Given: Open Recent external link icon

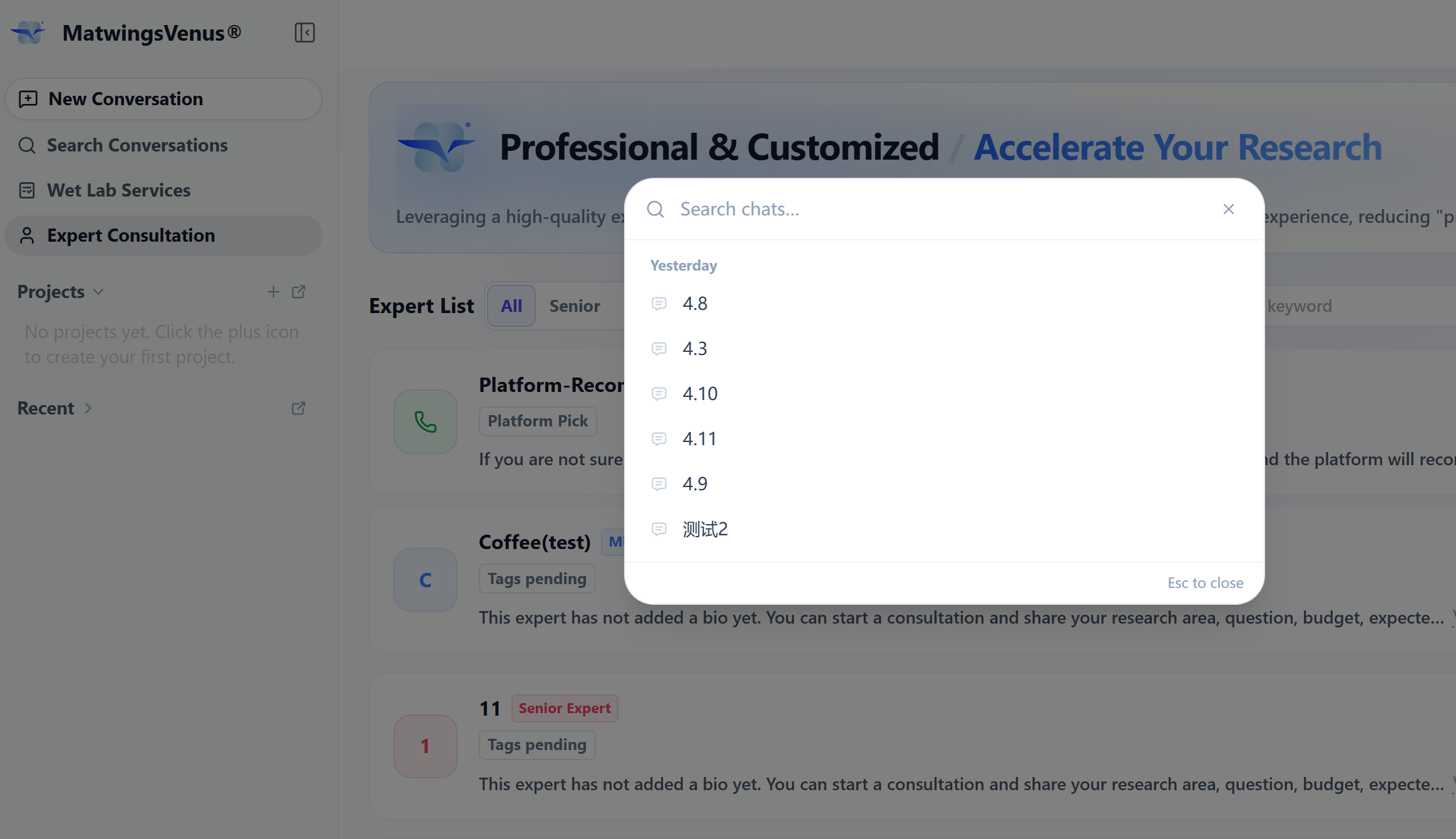Looking at the screenshot, I should pos(299,408).
